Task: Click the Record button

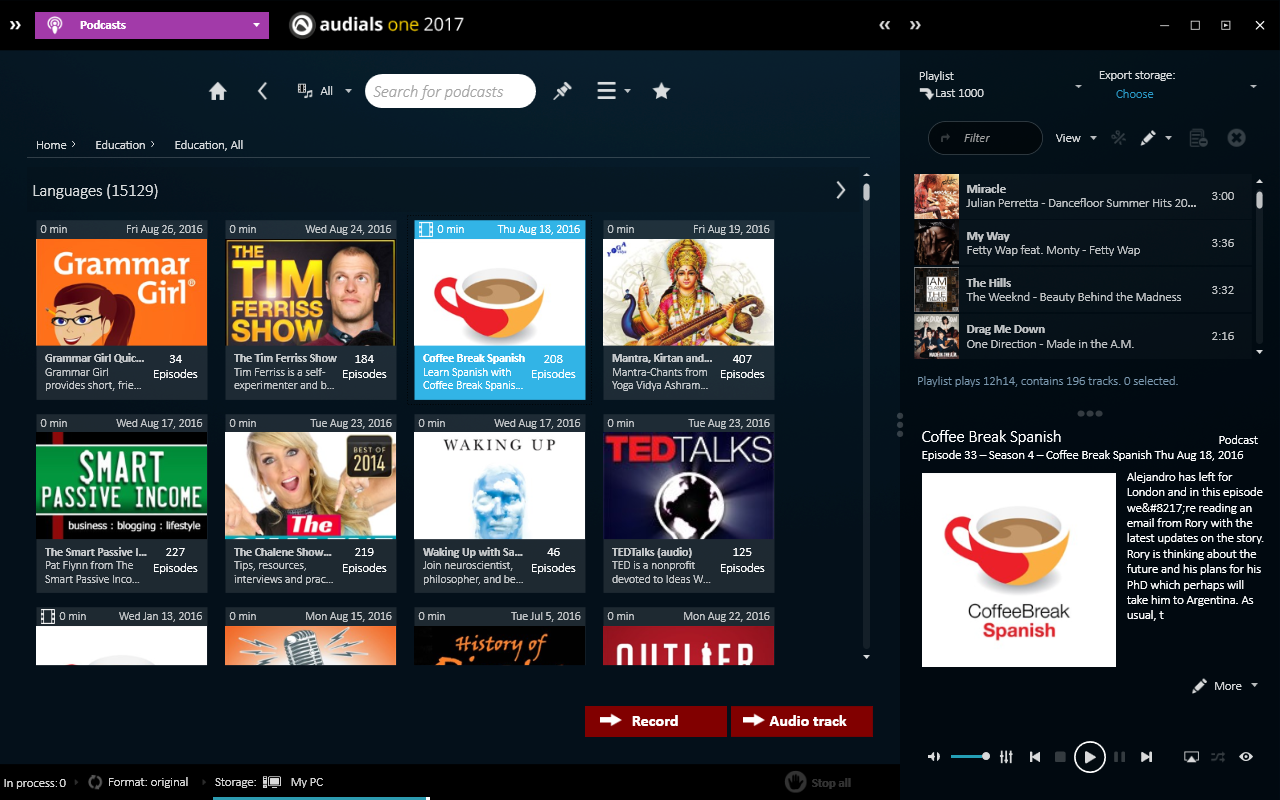Action: point(656,721)
